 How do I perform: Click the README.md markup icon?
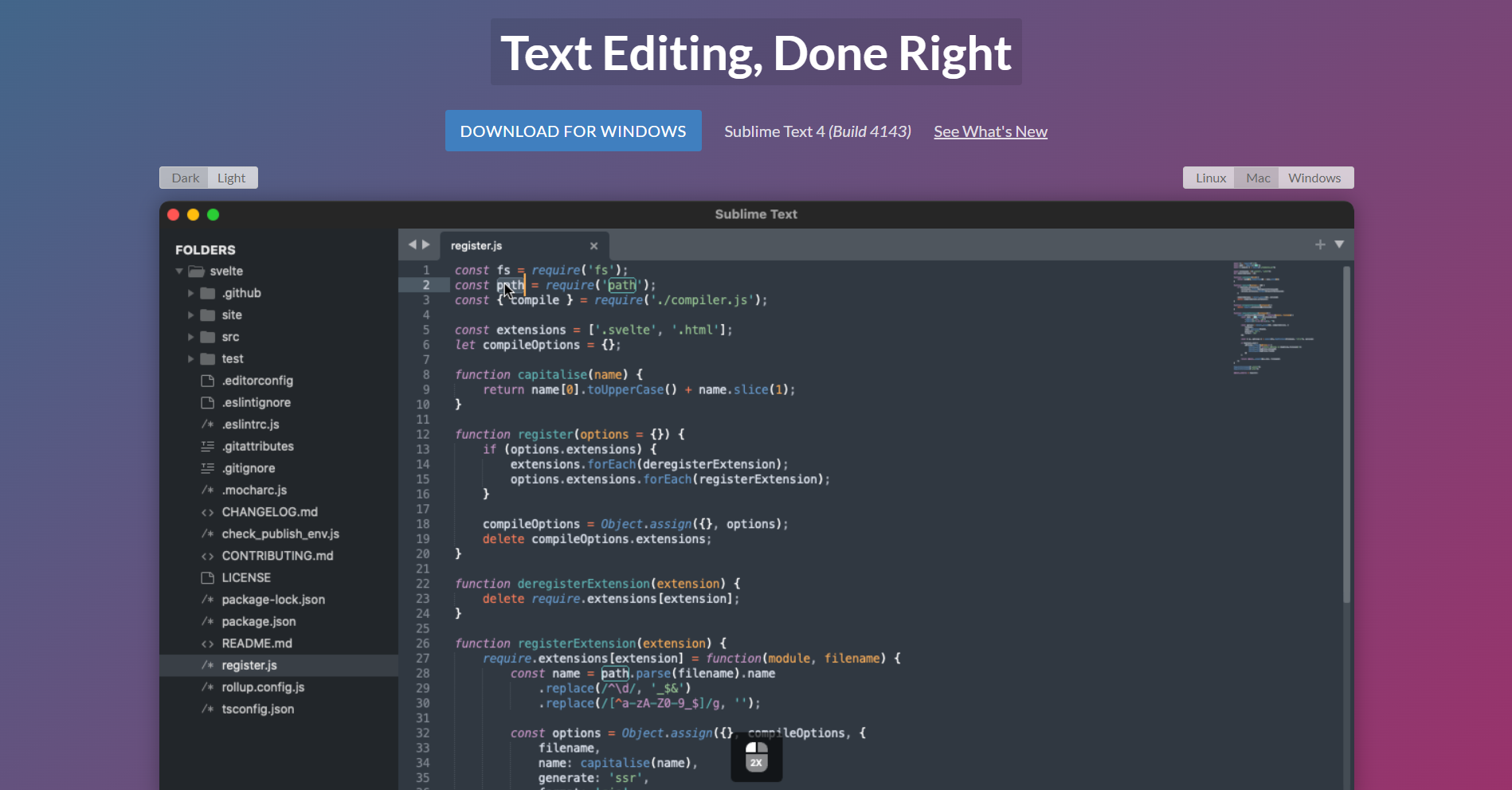tap(208, 643)
